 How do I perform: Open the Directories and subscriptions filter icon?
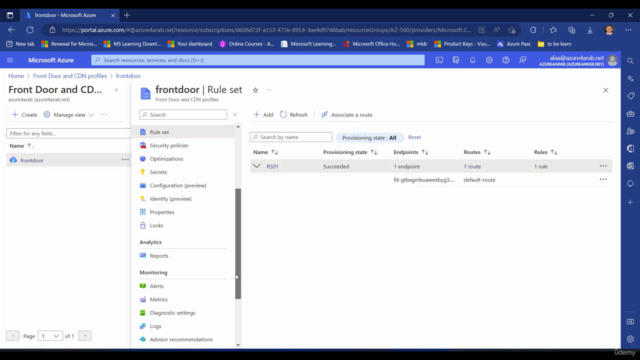click(456, 60)
